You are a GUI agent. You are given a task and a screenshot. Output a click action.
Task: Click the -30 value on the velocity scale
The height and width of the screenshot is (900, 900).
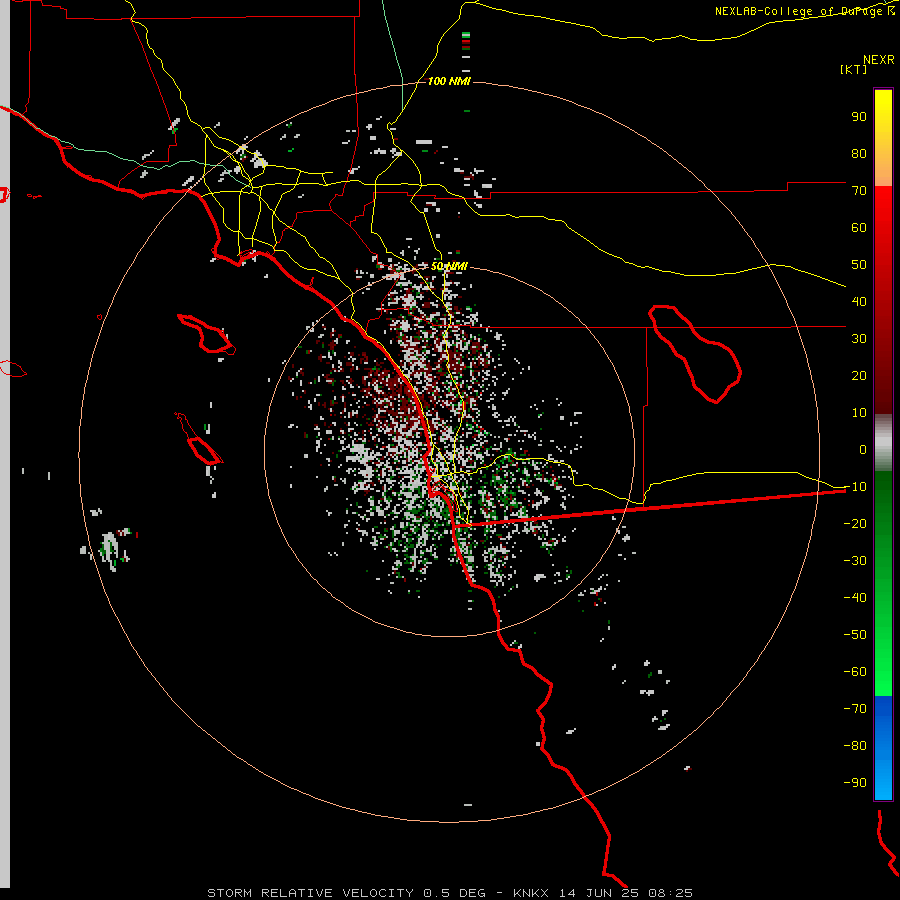click(855, 561)
